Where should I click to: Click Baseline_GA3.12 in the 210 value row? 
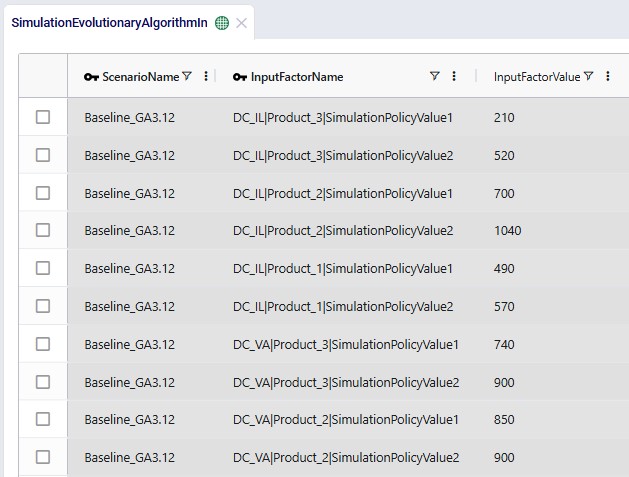pos(130,118)
